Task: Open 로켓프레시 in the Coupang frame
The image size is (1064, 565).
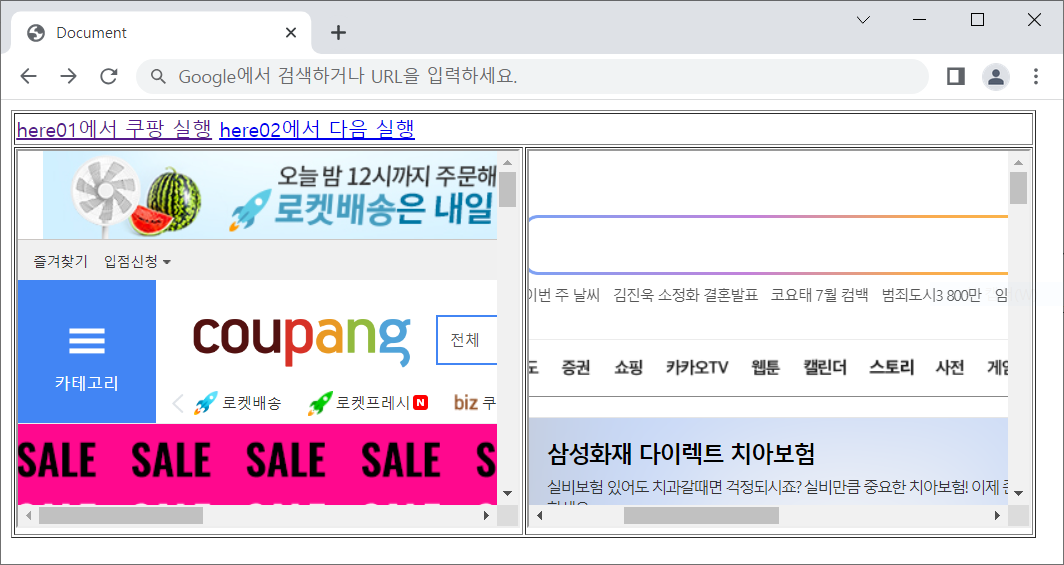Action: (x=367, y=404)
